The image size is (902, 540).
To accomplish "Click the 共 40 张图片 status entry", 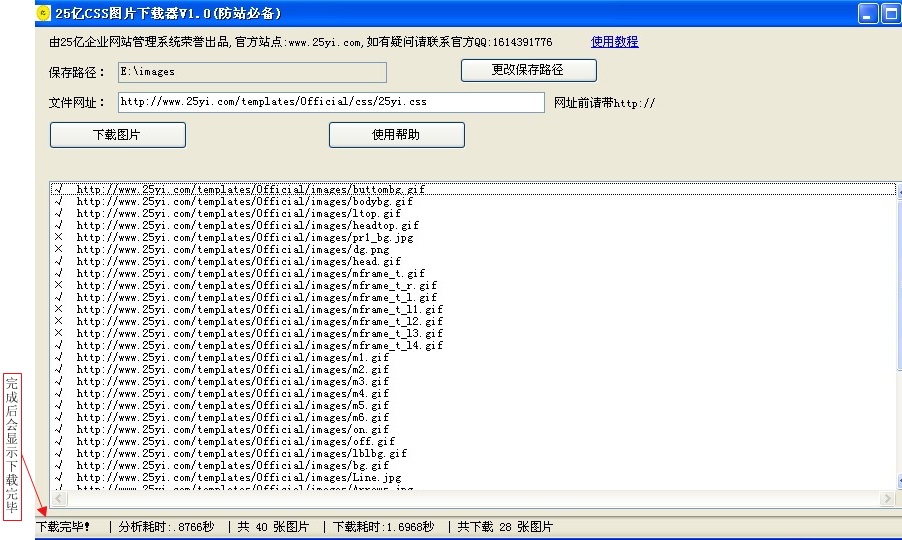I will click(x=273, y=527).
